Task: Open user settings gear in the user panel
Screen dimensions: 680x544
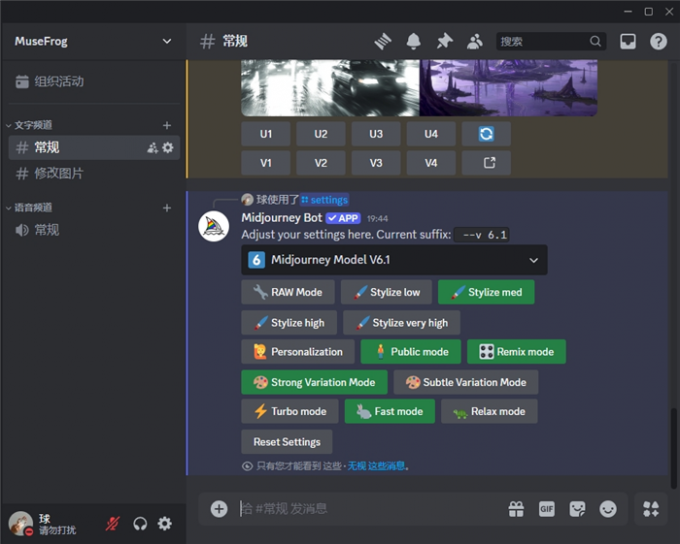Action: click(x=165, y=524)
